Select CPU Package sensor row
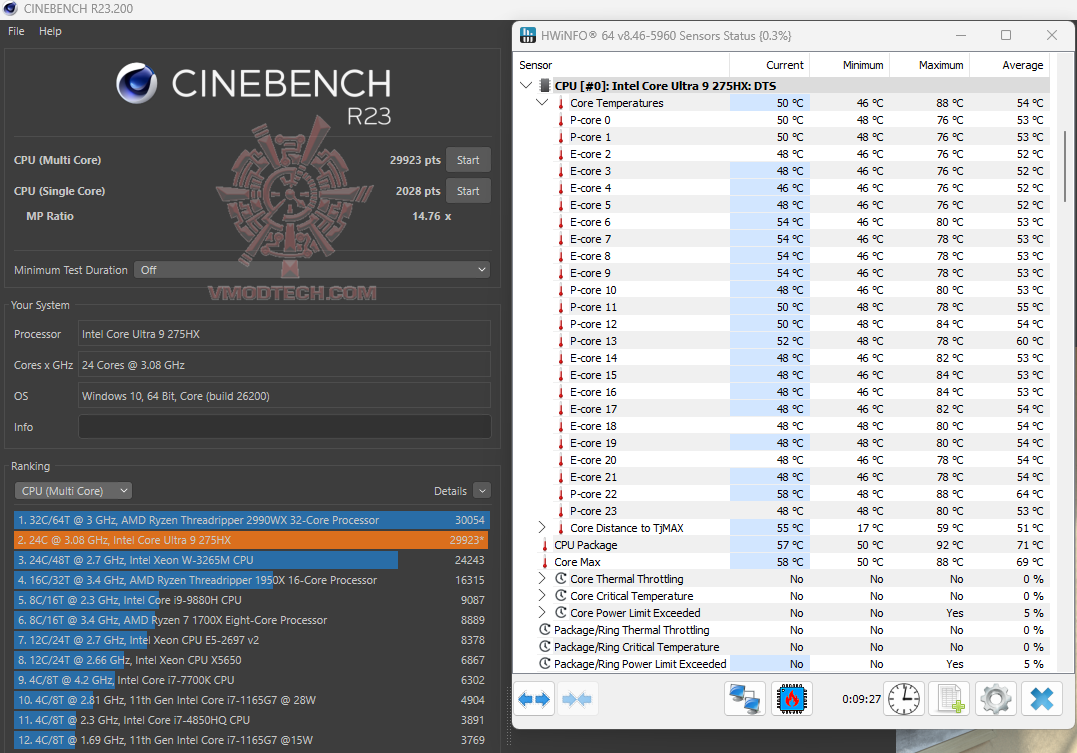 (783, 545)
